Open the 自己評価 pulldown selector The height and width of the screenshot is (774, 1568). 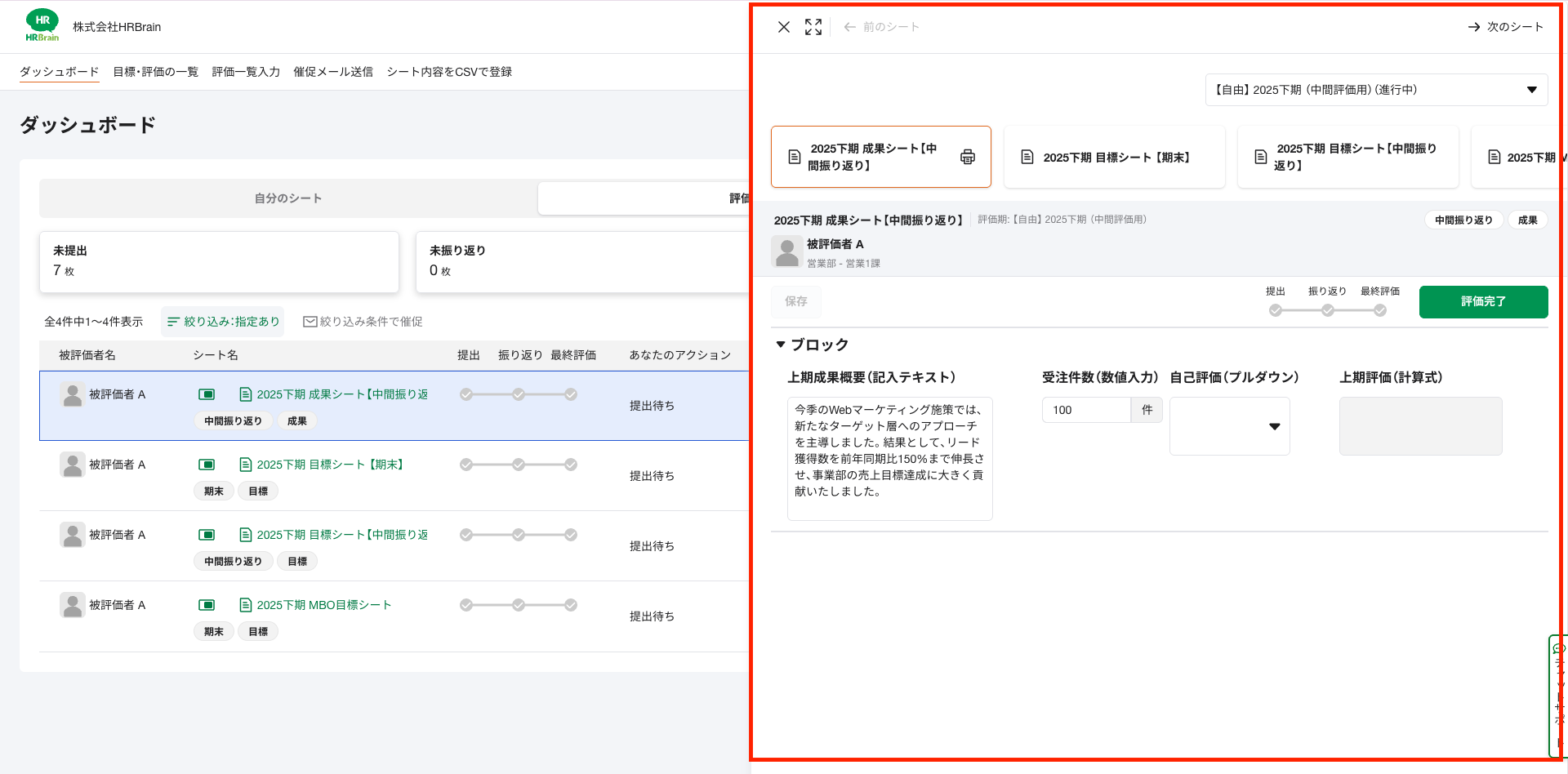tap(1229, 426)
